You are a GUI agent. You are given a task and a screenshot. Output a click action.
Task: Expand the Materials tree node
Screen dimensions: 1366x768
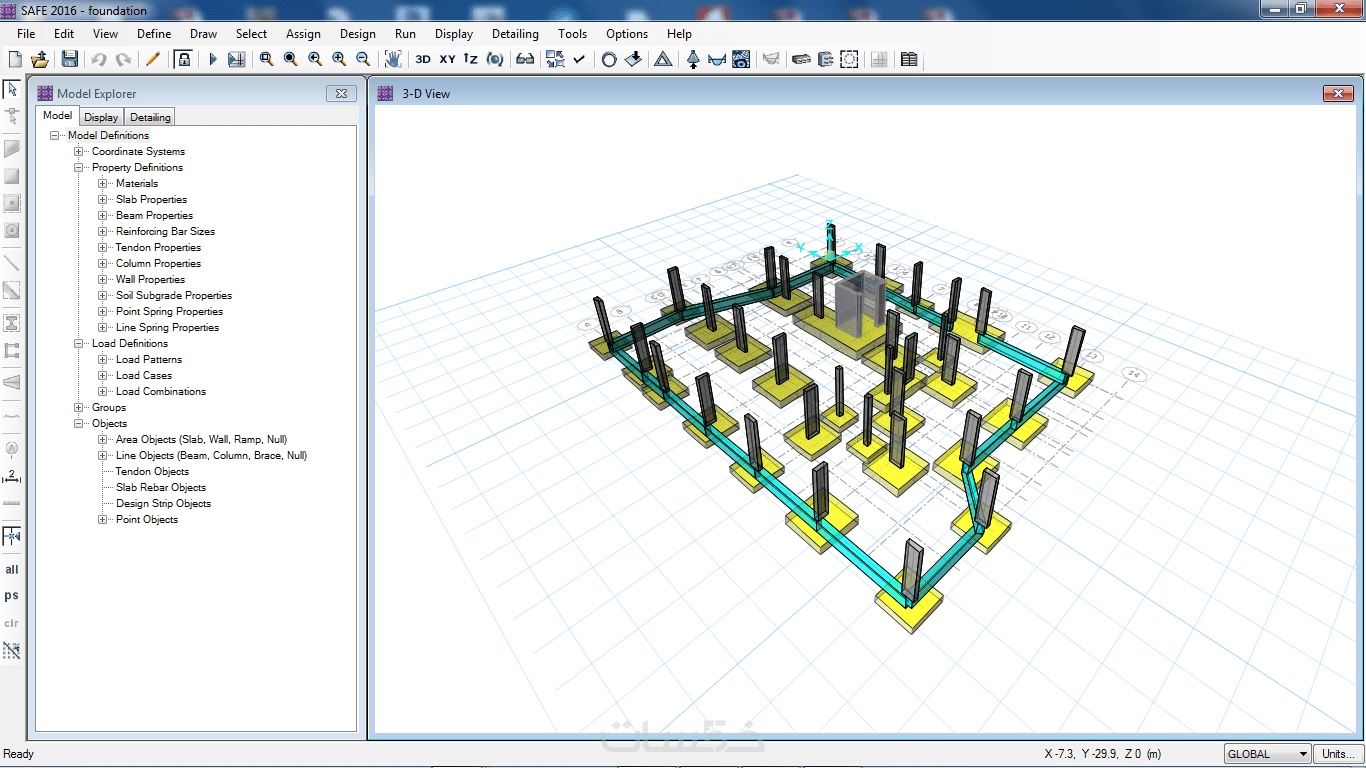coord(103,184)
